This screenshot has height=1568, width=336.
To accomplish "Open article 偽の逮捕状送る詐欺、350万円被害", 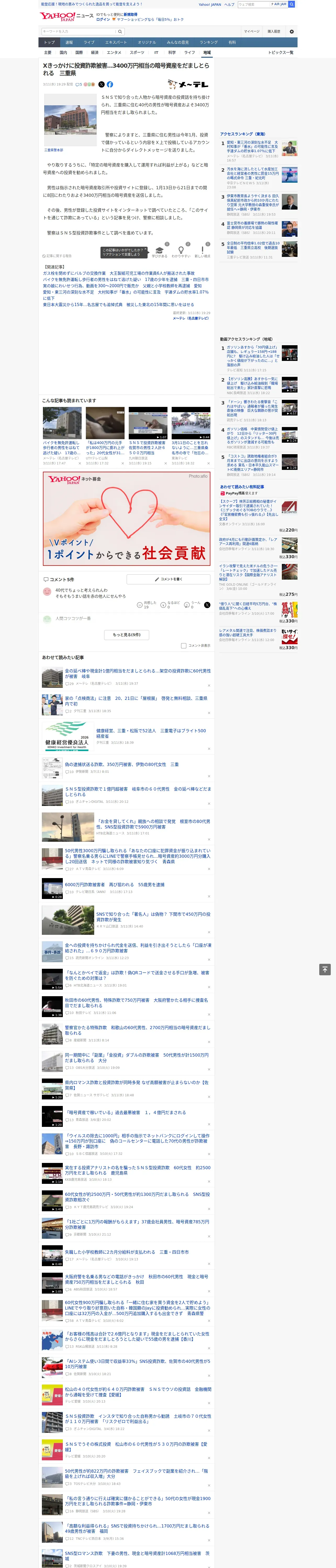I will [x=122, y=764].
